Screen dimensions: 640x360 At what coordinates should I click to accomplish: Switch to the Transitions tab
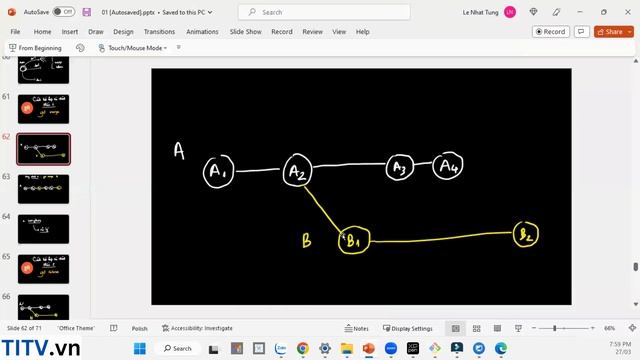(x=159, y=31)
